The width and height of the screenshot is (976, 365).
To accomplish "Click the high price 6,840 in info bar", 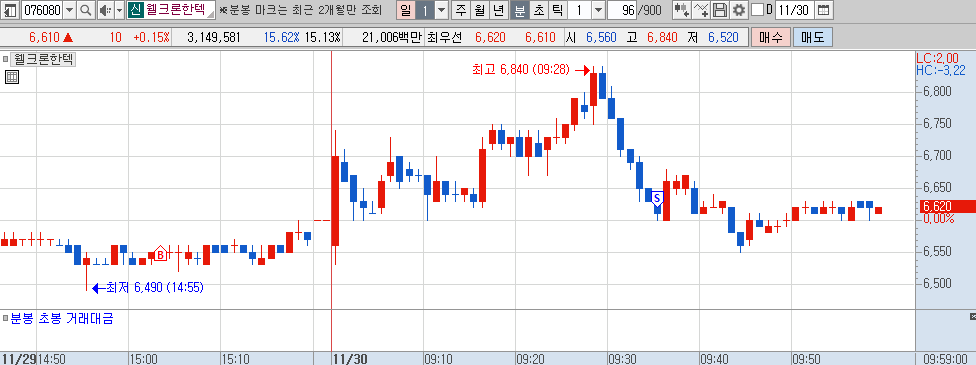I will point(662,37).
